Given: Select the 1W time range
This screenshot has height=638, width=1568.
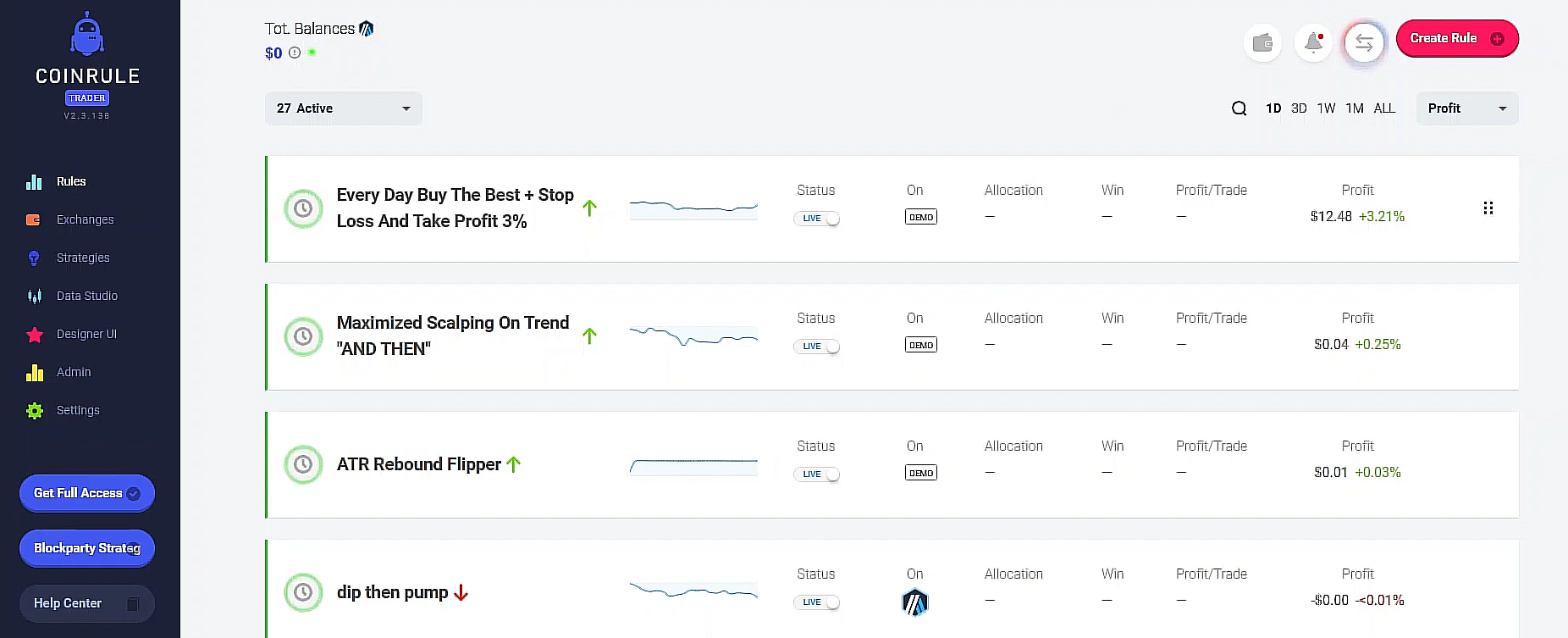Looking at the screenshot, I should pos(1326,108).
